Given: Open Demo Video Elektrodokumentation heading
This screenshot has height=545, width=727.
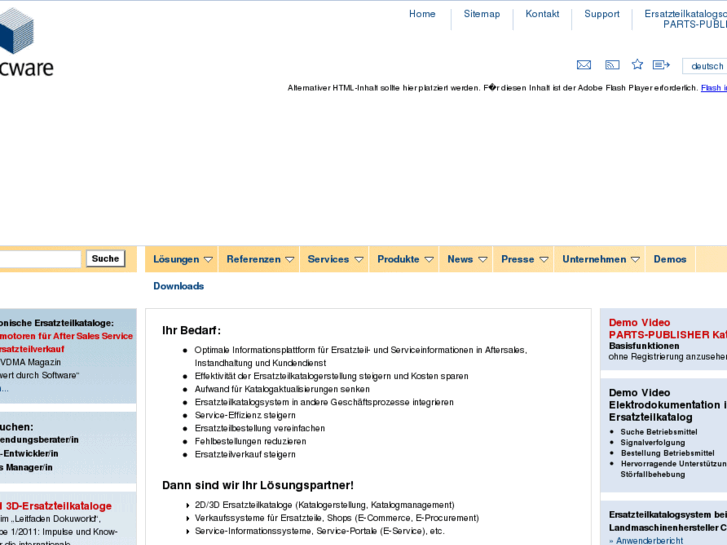Looking at the screenshot, I should 668,405.
